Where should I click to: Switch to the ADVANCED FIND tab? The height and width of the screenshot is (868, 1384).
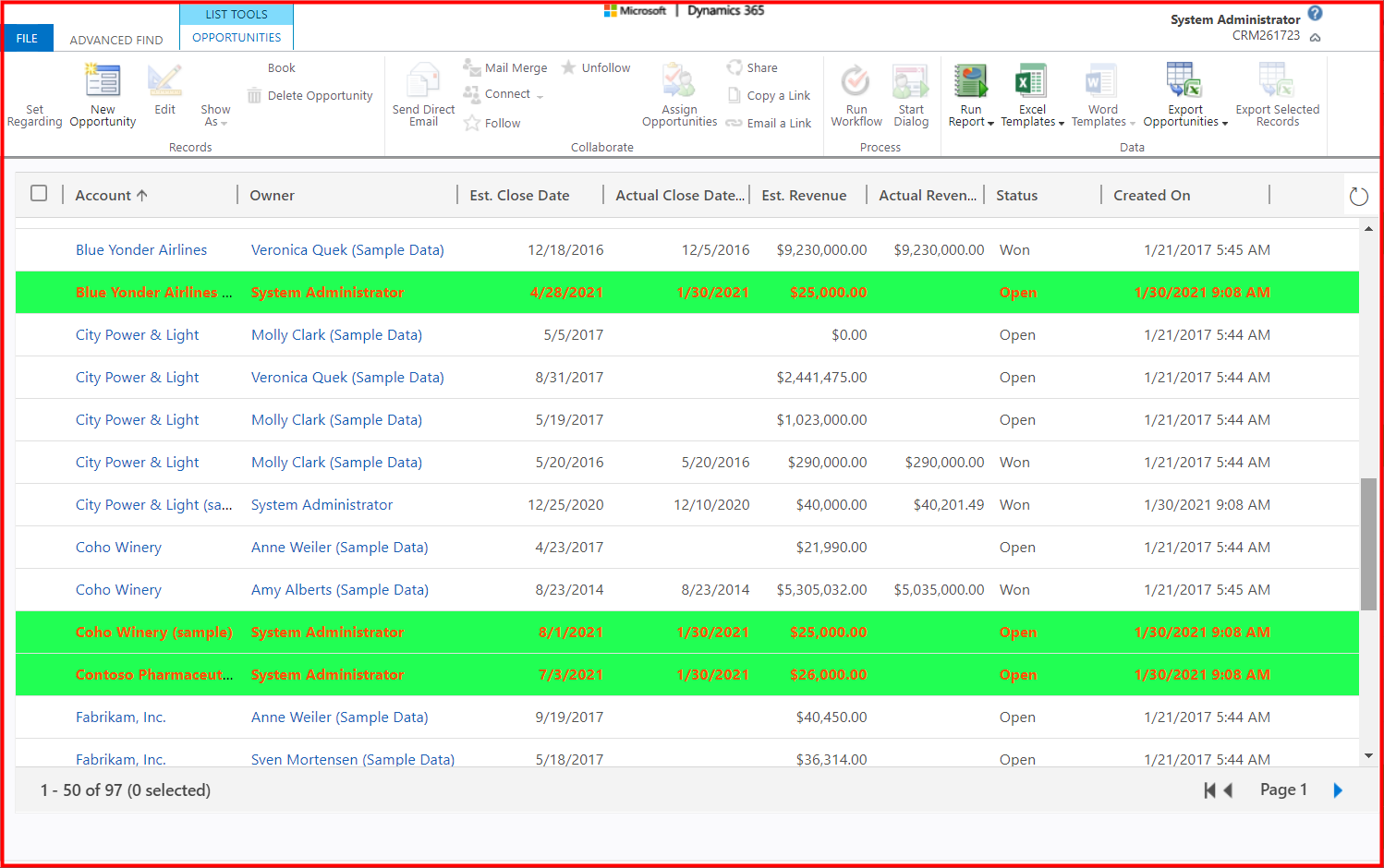tap(116, 40)
